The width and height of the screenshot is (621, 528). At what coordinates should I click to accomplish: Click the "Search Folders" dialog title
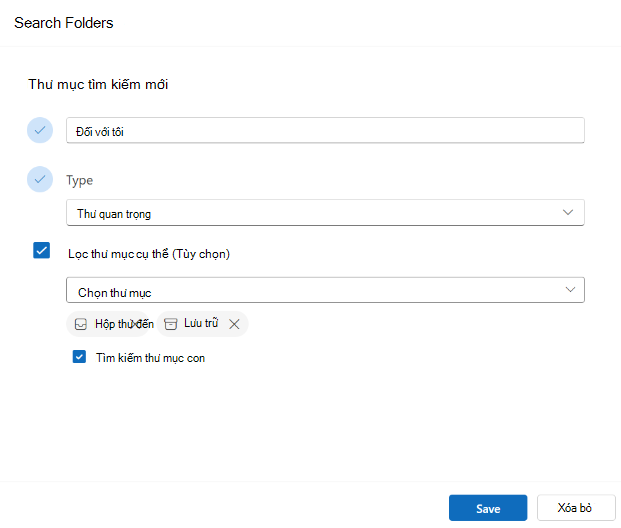tap(64, 23)
